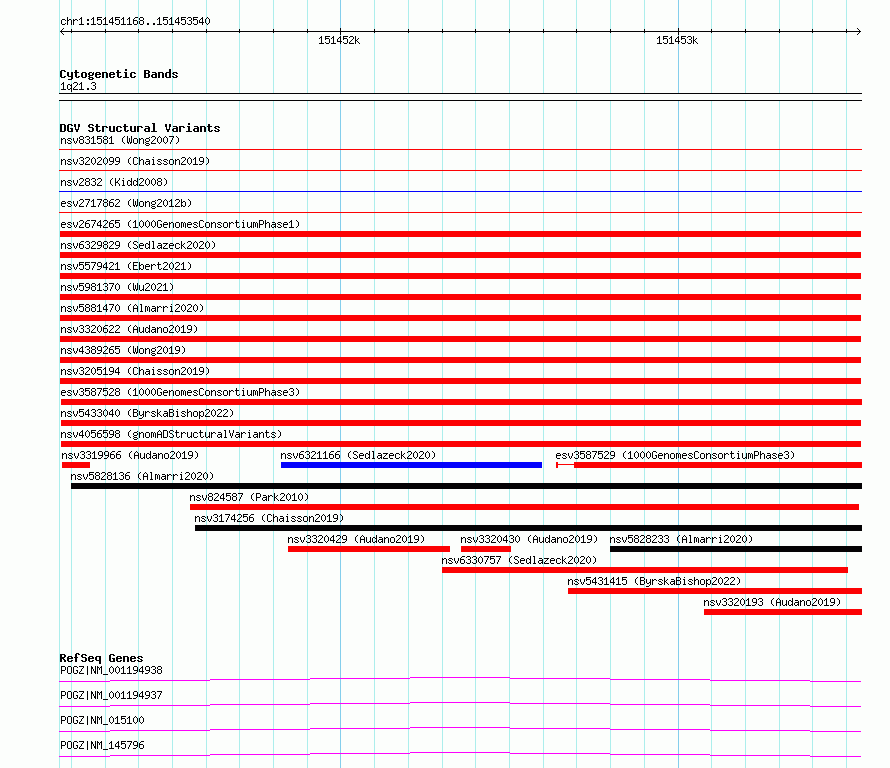Select esv3587528 (1000GenomesConsortiumPhase3) label
Viewport: 890px width, 768px height.
[x=180, y=392]
